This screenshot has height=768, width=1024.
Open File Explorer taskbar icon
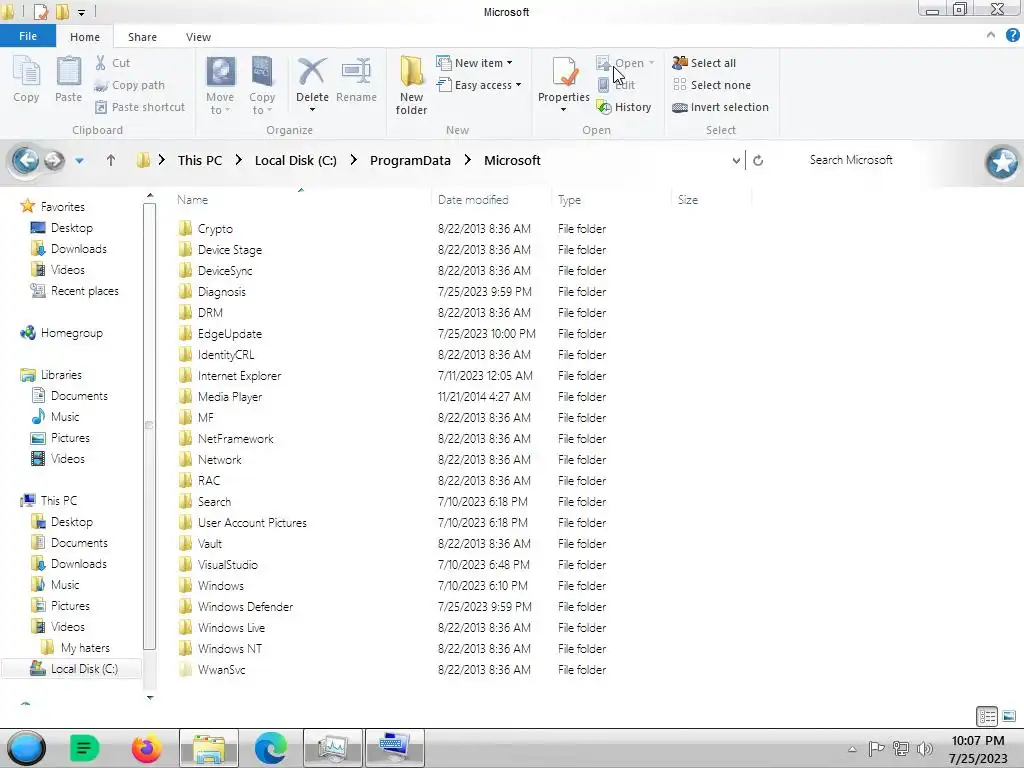pyautogui.click(x=209, y=748)
